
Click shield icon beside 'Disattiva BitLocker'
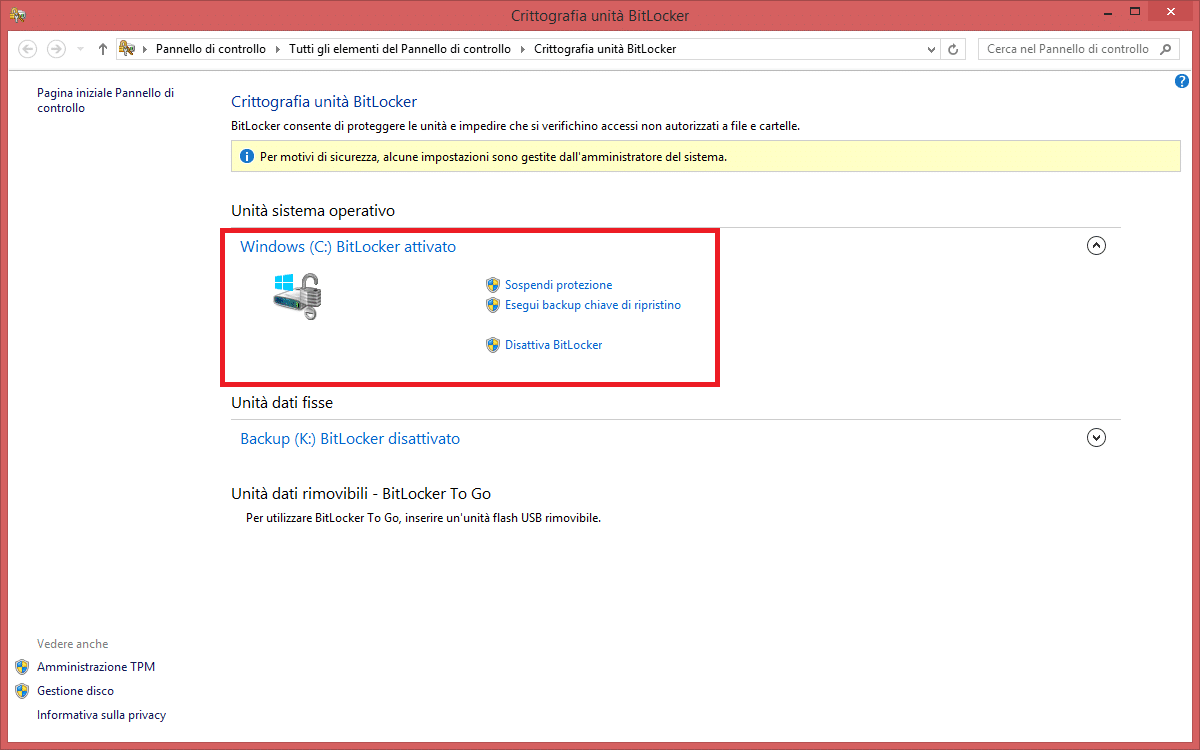(x=492, y=345)
